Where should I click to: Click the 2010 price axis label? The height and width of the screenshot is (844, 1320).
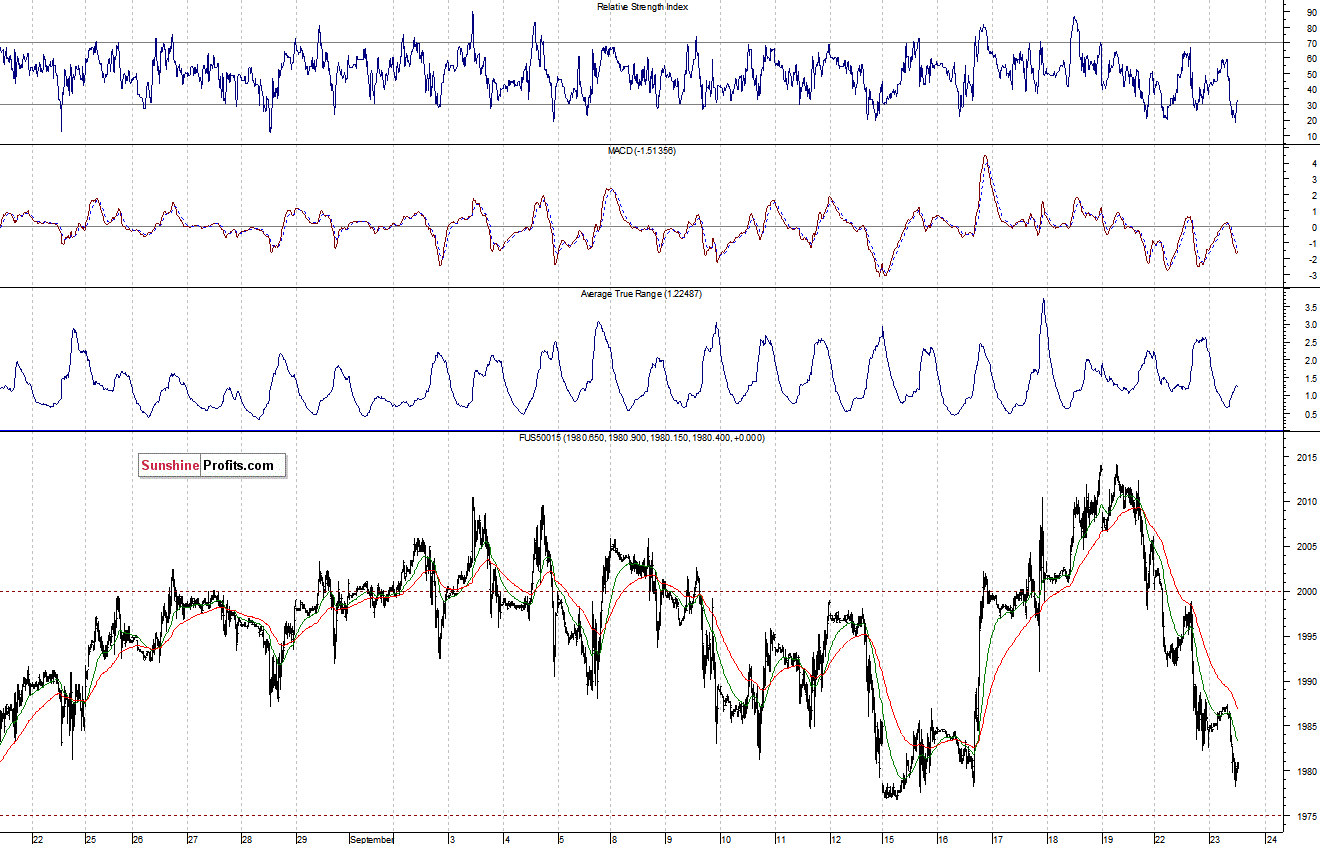[1305, 502]
